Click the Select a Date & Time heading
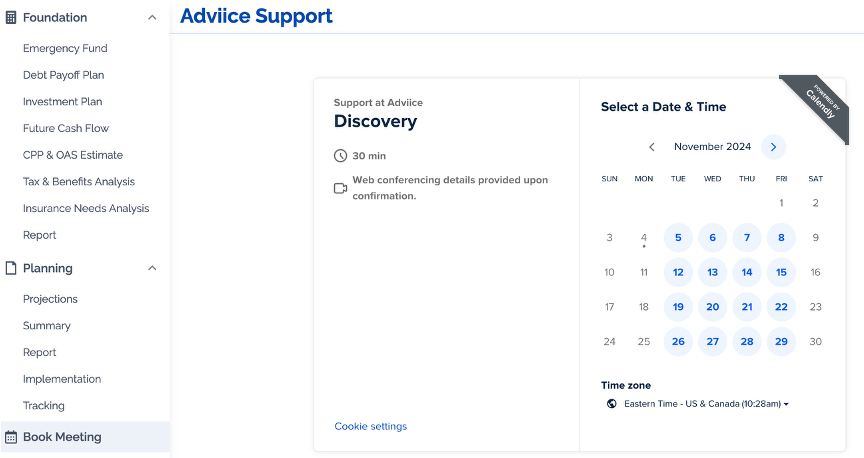 [663, 107]
